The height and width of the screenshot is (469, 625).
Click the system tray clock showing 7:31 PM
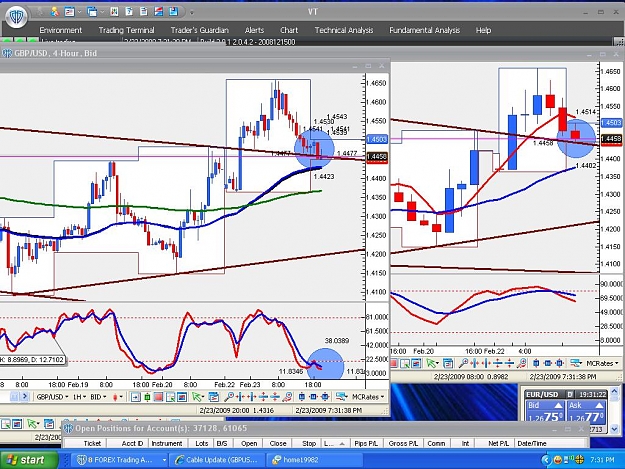602,460
